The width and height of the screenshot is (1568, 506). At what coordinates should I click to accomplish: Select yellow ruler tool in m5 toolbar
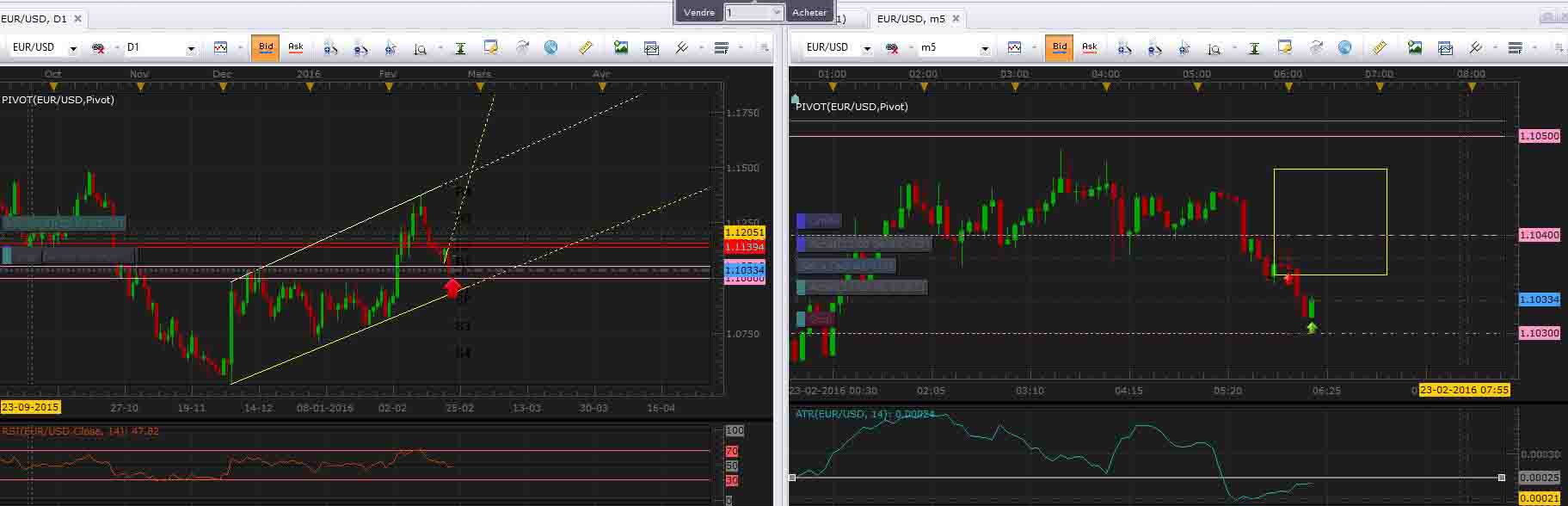point(1379,47)
